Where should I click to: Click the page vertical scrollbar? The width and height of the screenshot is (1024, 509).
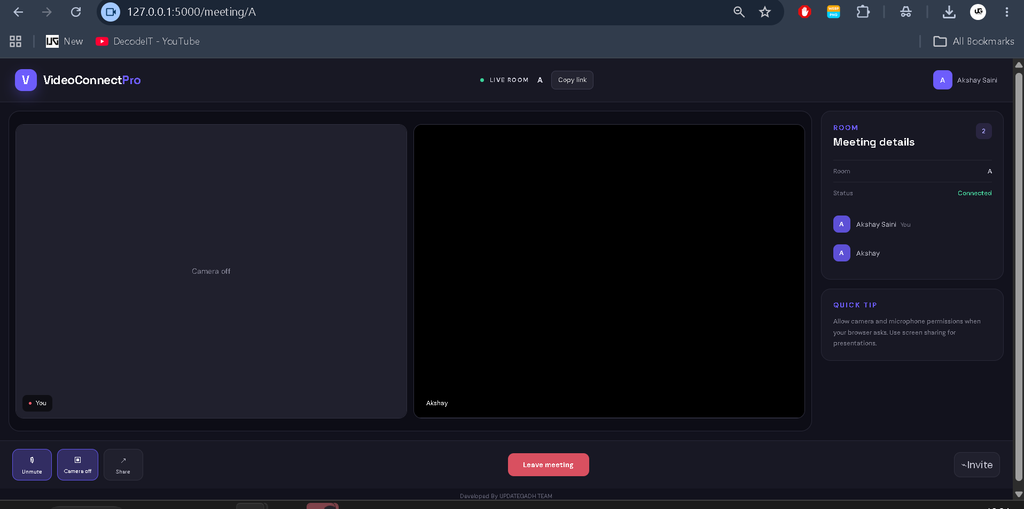1018,274
